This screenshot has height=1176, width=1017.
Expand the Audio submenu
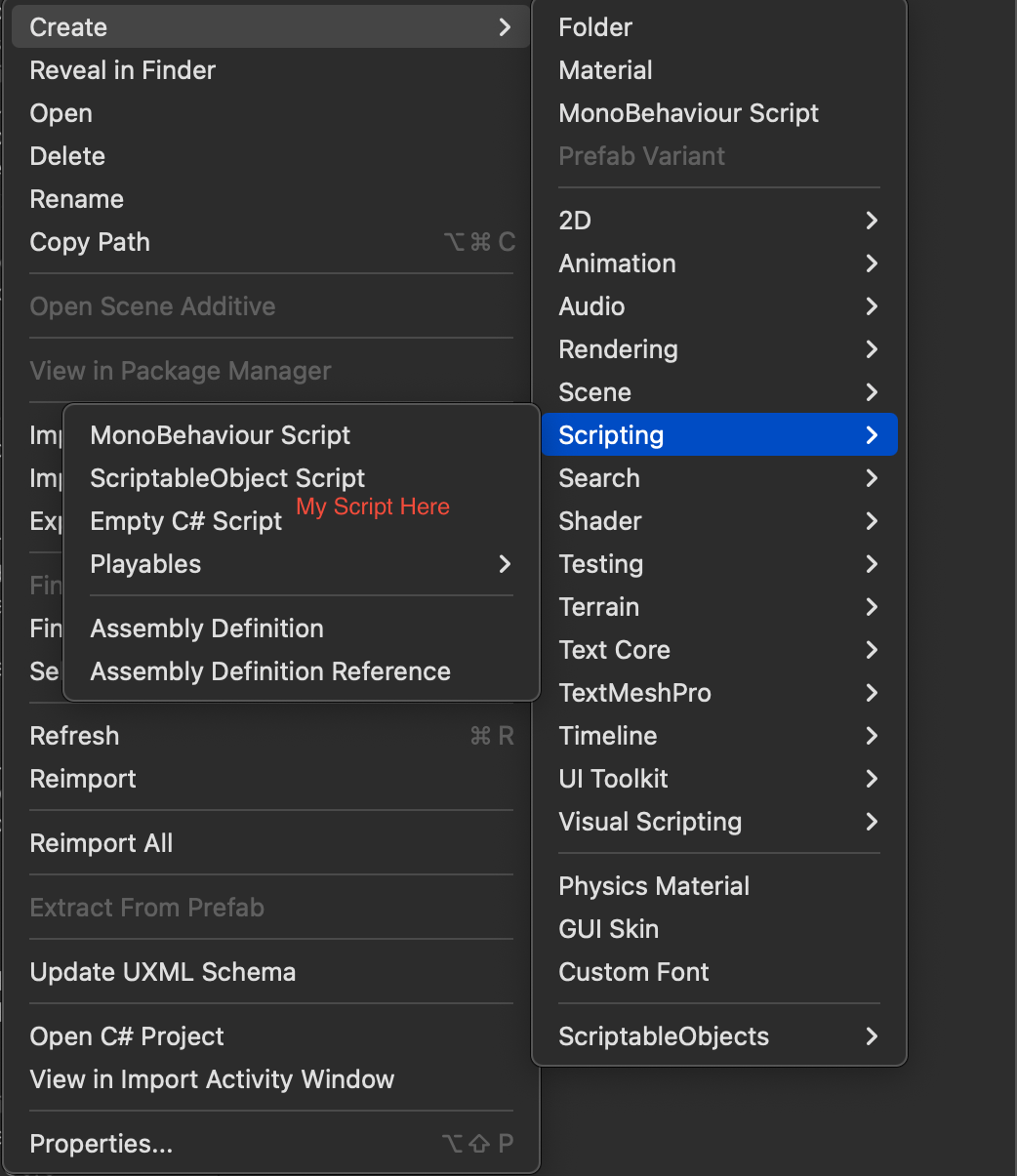(719, 306)
